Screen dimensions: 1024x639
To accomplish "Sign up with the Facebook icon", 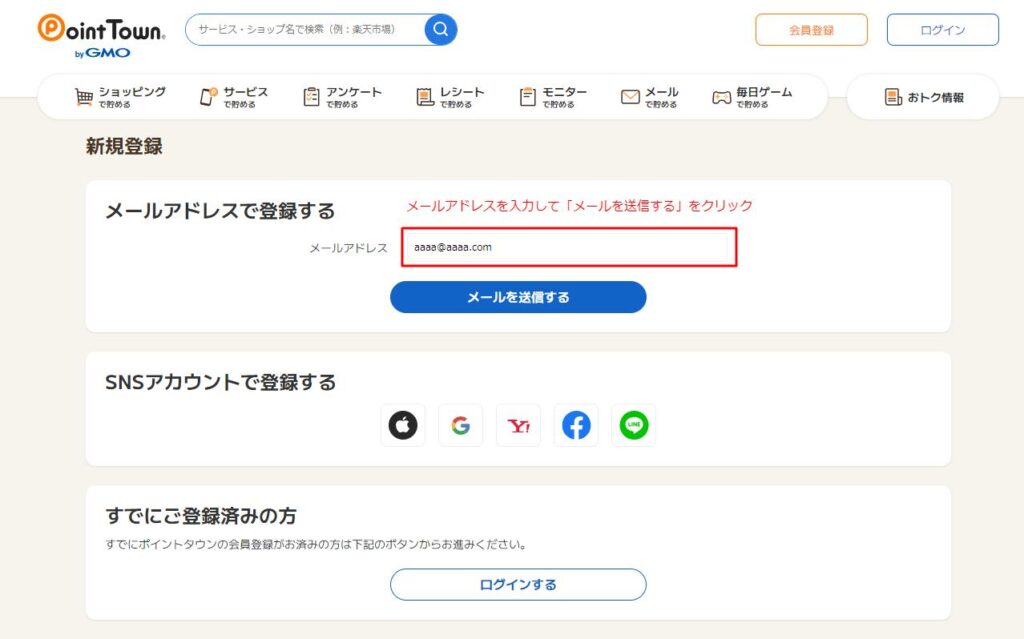I will click(576, 424).
